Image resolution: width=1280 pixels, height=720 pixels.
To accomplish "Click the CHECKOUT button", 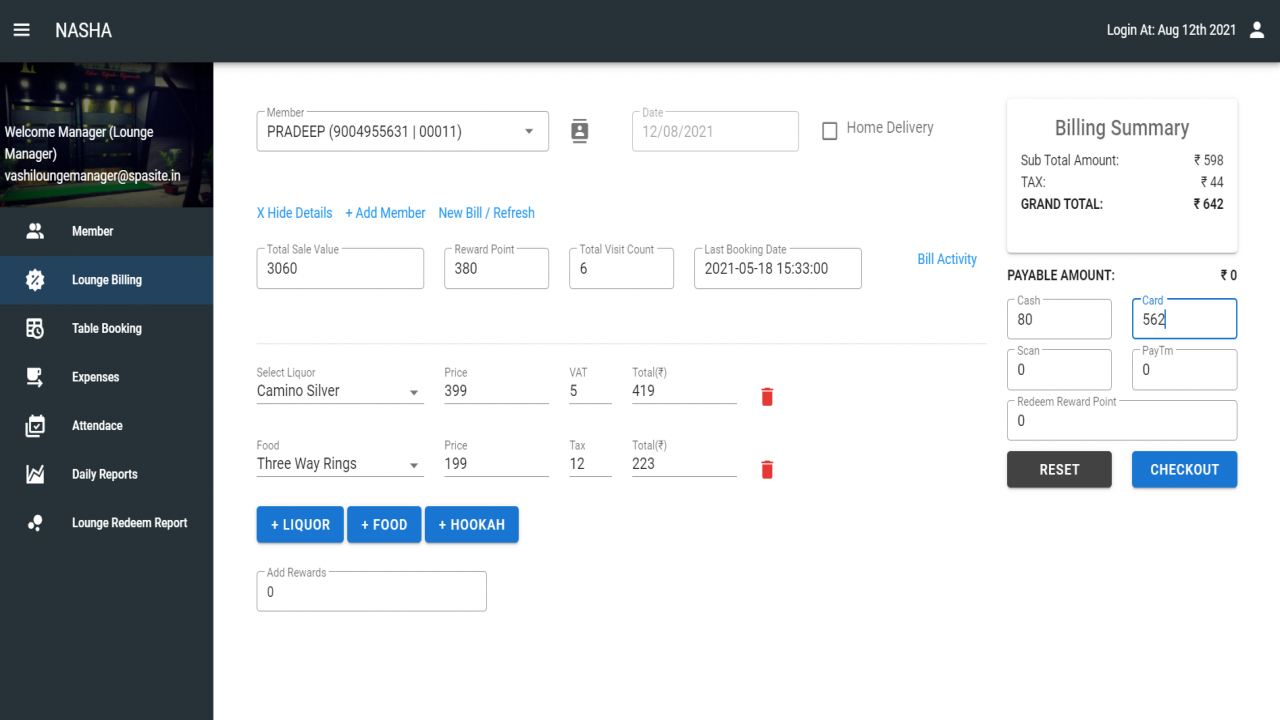I will pyautogui.click(x=1184, y=469).
